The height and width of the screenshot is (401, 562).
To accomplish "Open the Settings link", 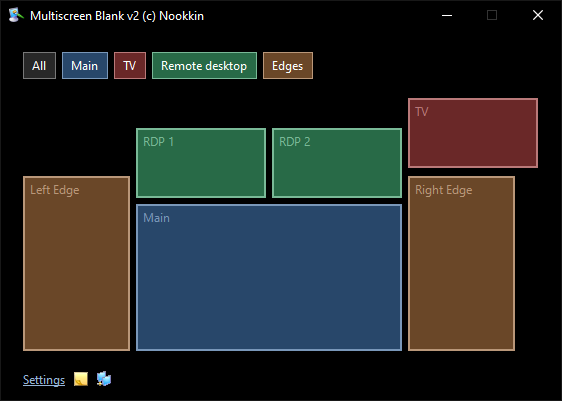I will point(44,380).
